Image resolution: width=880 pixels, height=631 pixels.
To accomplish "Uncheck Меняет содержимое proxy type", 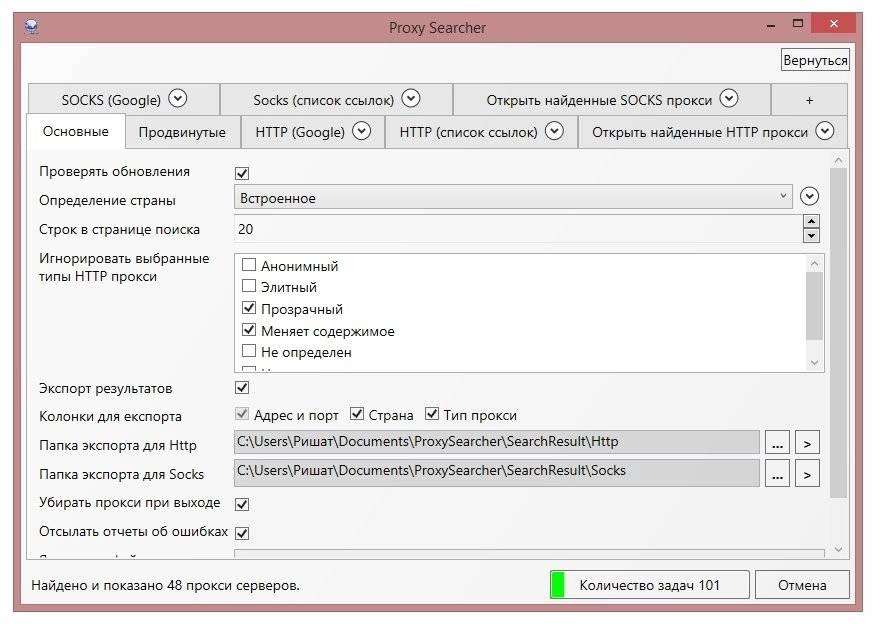I will tap(249, 330).
